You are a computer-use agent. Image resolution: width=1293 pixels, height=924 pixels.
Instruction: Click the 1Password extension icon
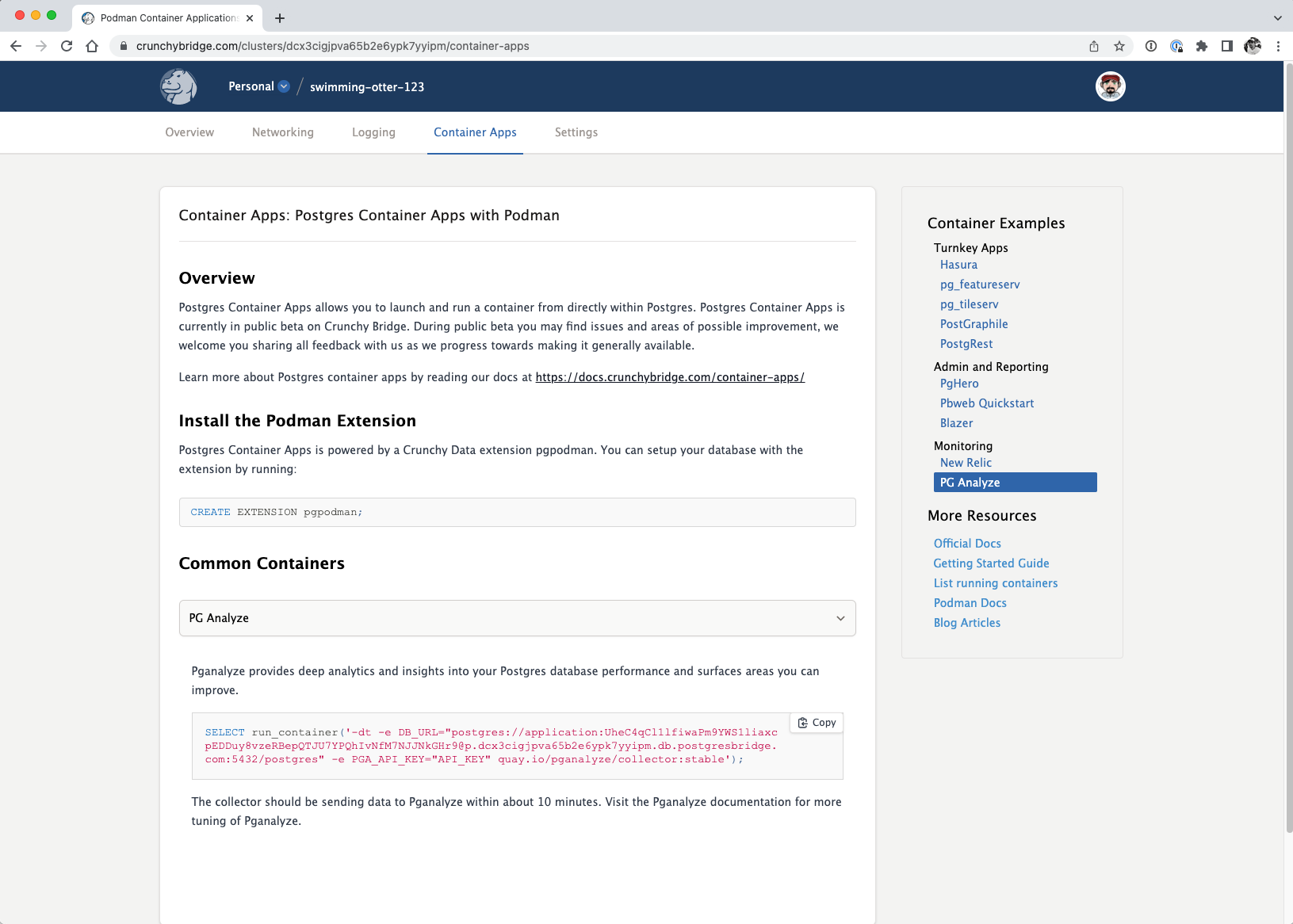coord(1151,46)
